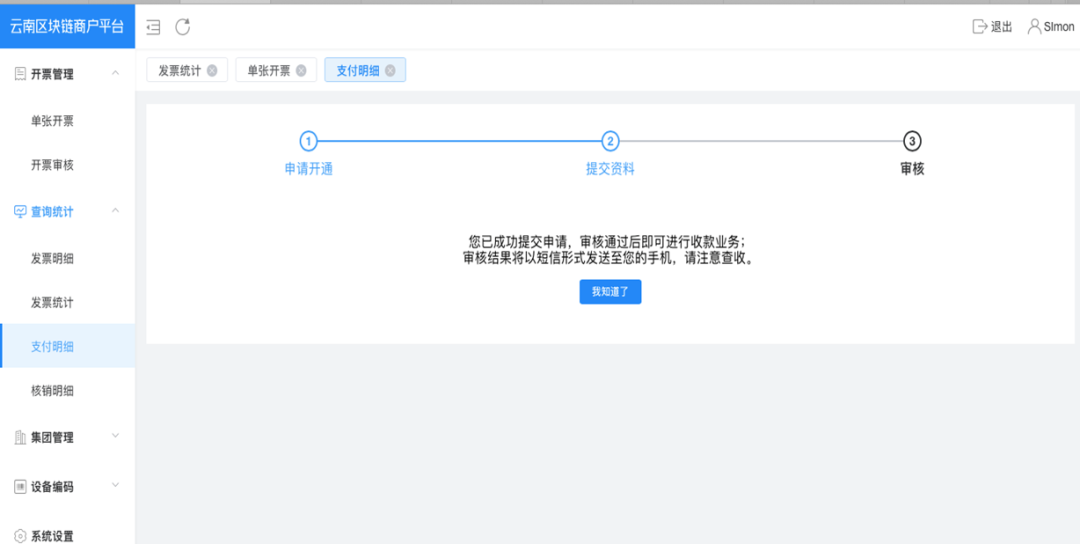Click the 设备编码 menu label
This screenshot has width=1080, height=544.
tap(52, 487)
